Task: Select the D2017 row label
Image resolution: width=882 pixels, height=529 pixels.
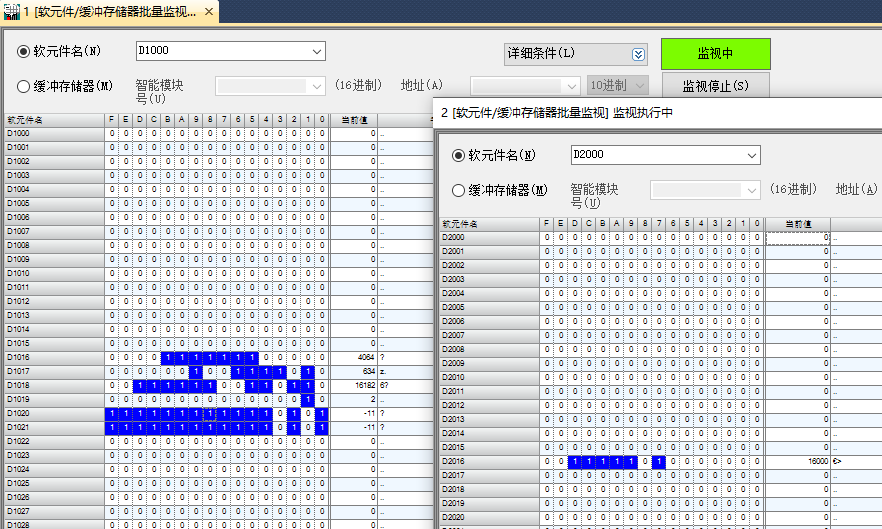Action: (x=489, y=476)
